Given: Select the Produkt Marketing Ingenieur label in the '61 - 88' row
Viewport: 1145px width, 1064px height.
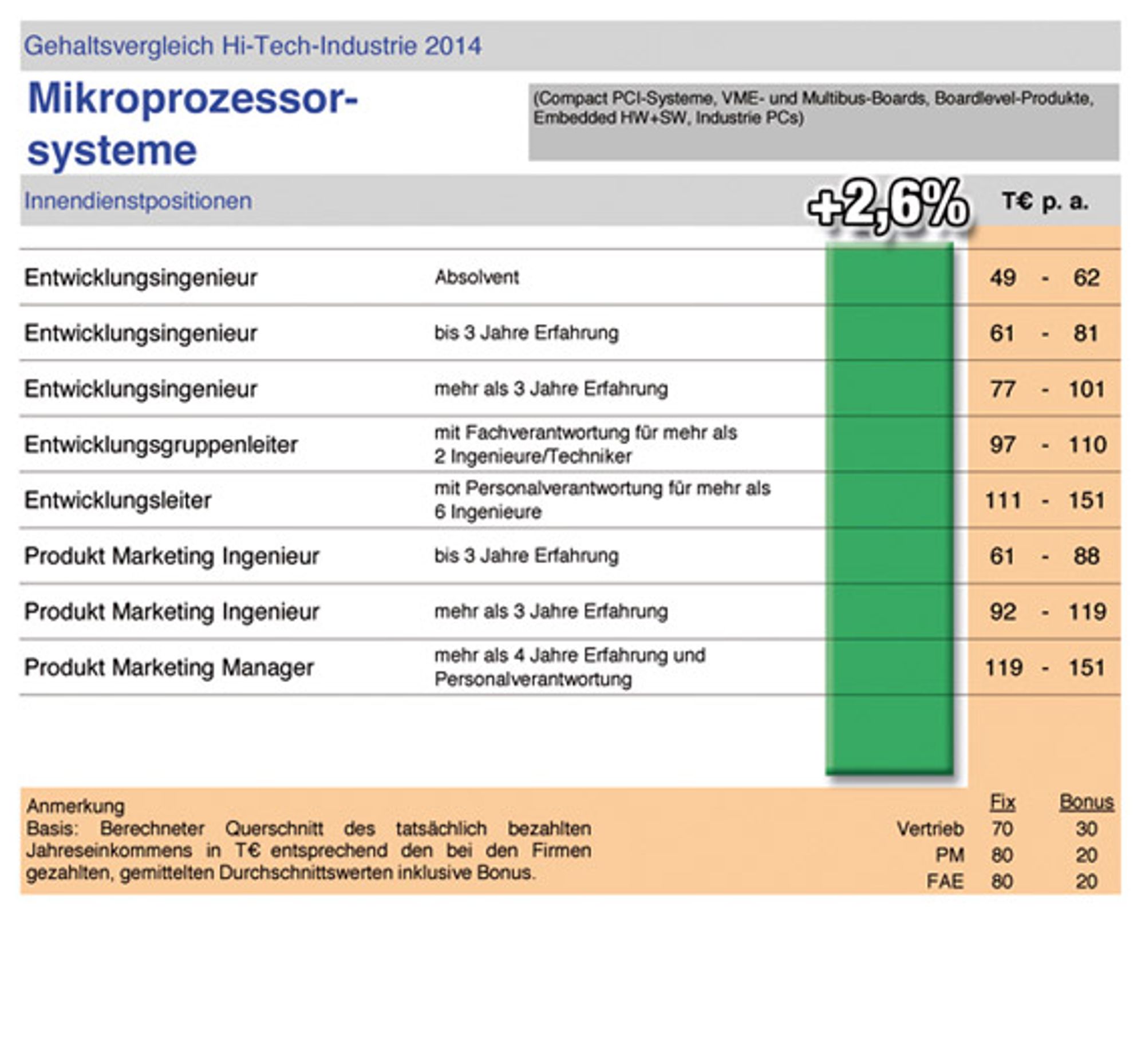Looking at the screenshot, I should point(172,556).
